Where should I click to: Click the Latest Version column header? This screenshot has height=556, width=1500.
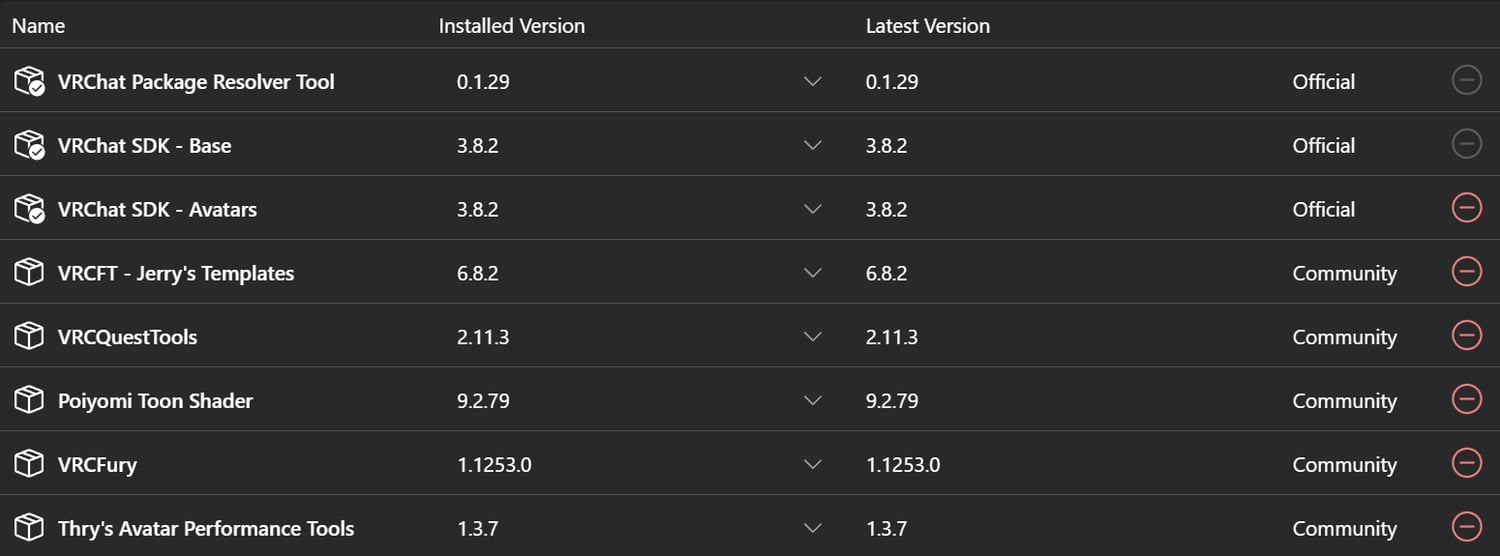(927, 26)
